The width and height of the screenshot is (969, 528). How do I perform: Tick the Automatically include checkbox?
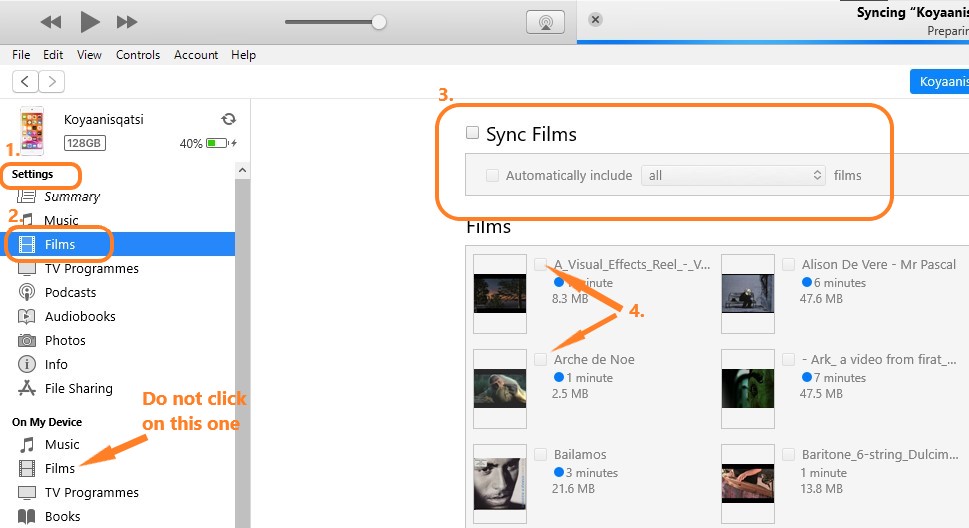[x=492, y=176]
